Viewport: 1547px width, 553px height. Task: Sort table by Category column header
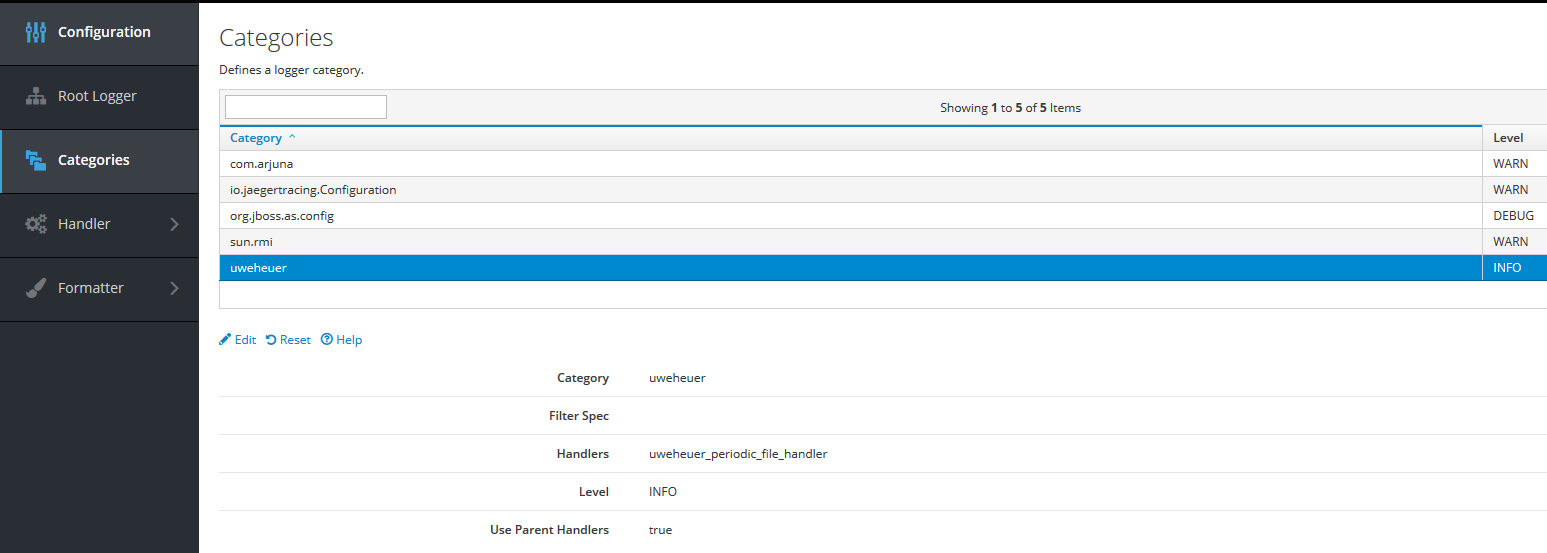[x=256, y=138]
